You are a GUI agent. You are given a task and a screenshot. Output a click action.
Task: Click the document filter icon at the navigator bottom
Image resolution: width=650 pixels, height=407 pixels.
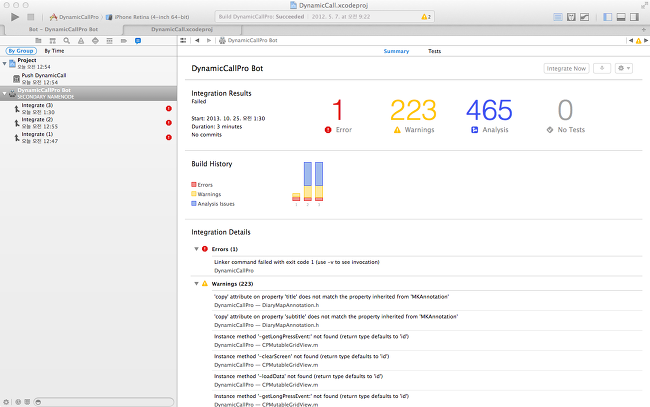coord(27,402)
